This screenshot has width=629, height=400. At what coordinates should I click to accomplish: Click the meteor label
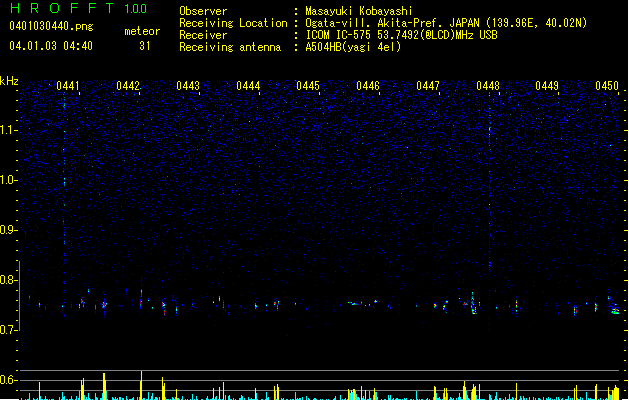(142, 31)
